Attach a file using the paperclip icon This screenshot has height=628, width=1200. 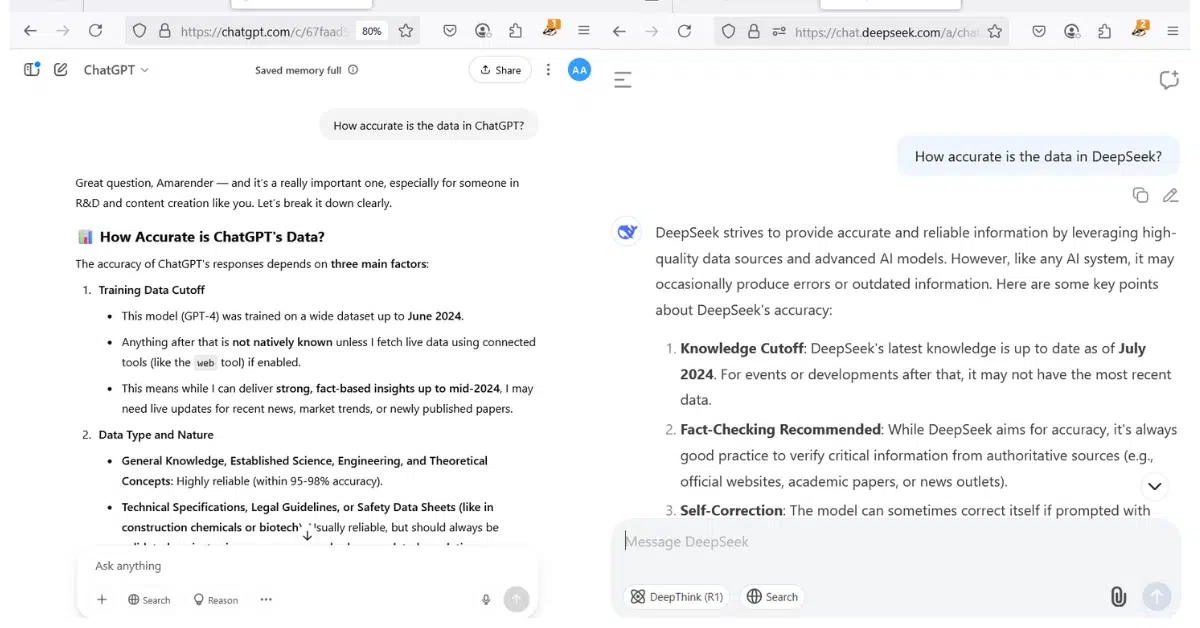[1118, 597]
